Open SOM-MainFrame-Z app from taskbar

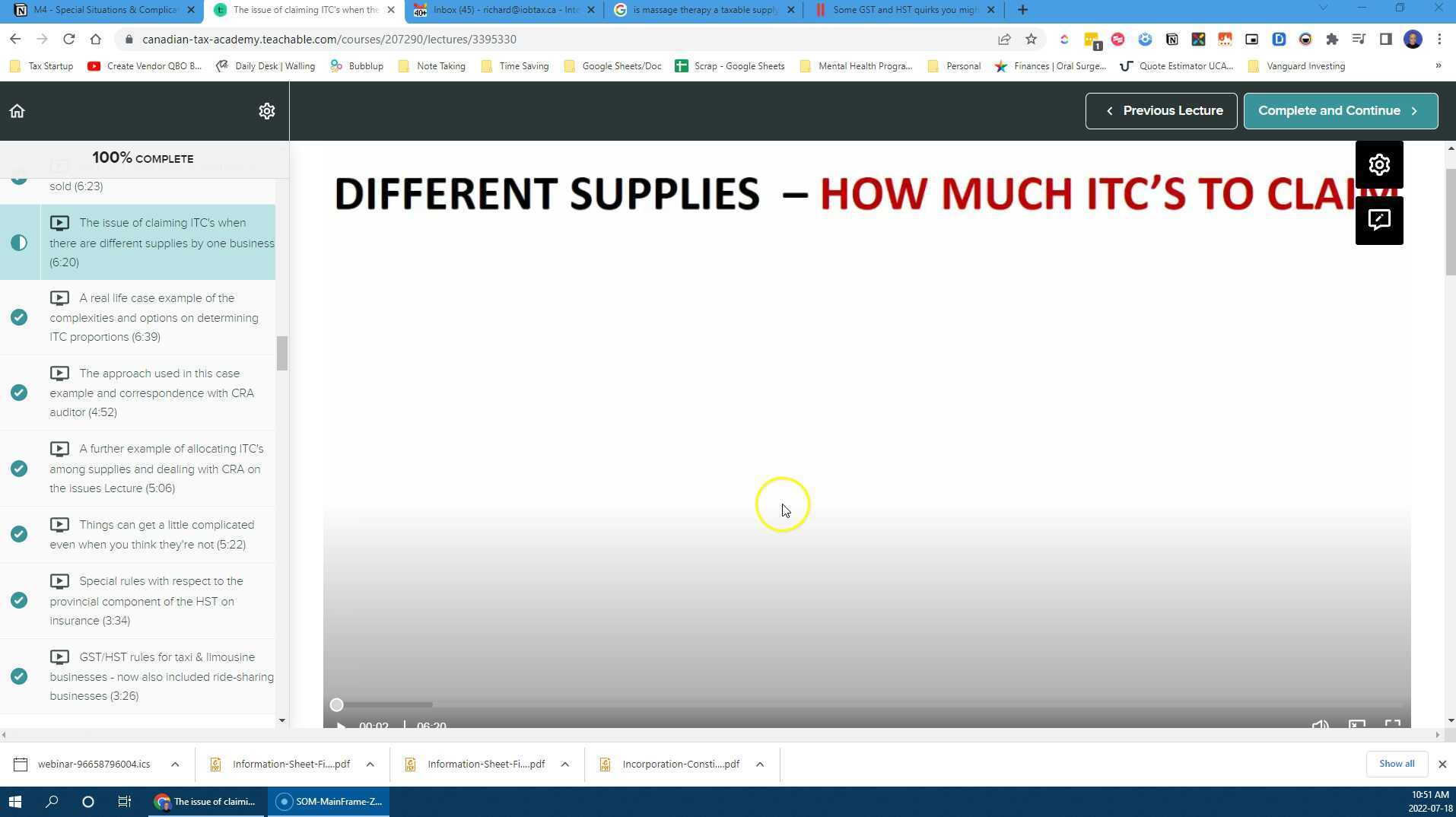[328, 801]
